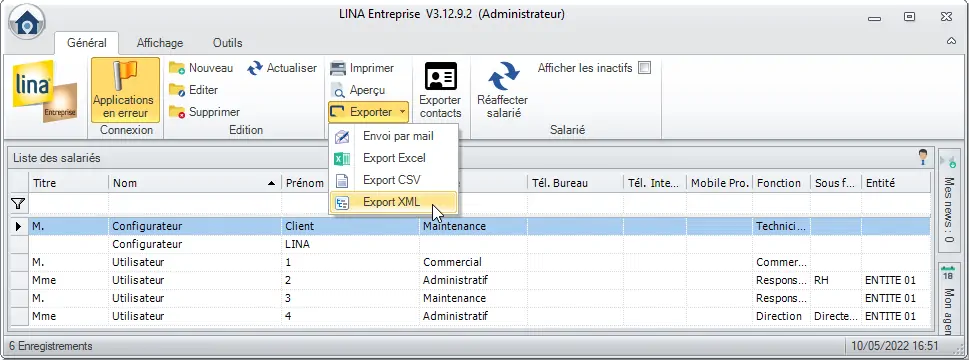Enable the Afficher les inactifs checkbox
Image resolution: width=969 pixels, height=360 pixels.
644,68
